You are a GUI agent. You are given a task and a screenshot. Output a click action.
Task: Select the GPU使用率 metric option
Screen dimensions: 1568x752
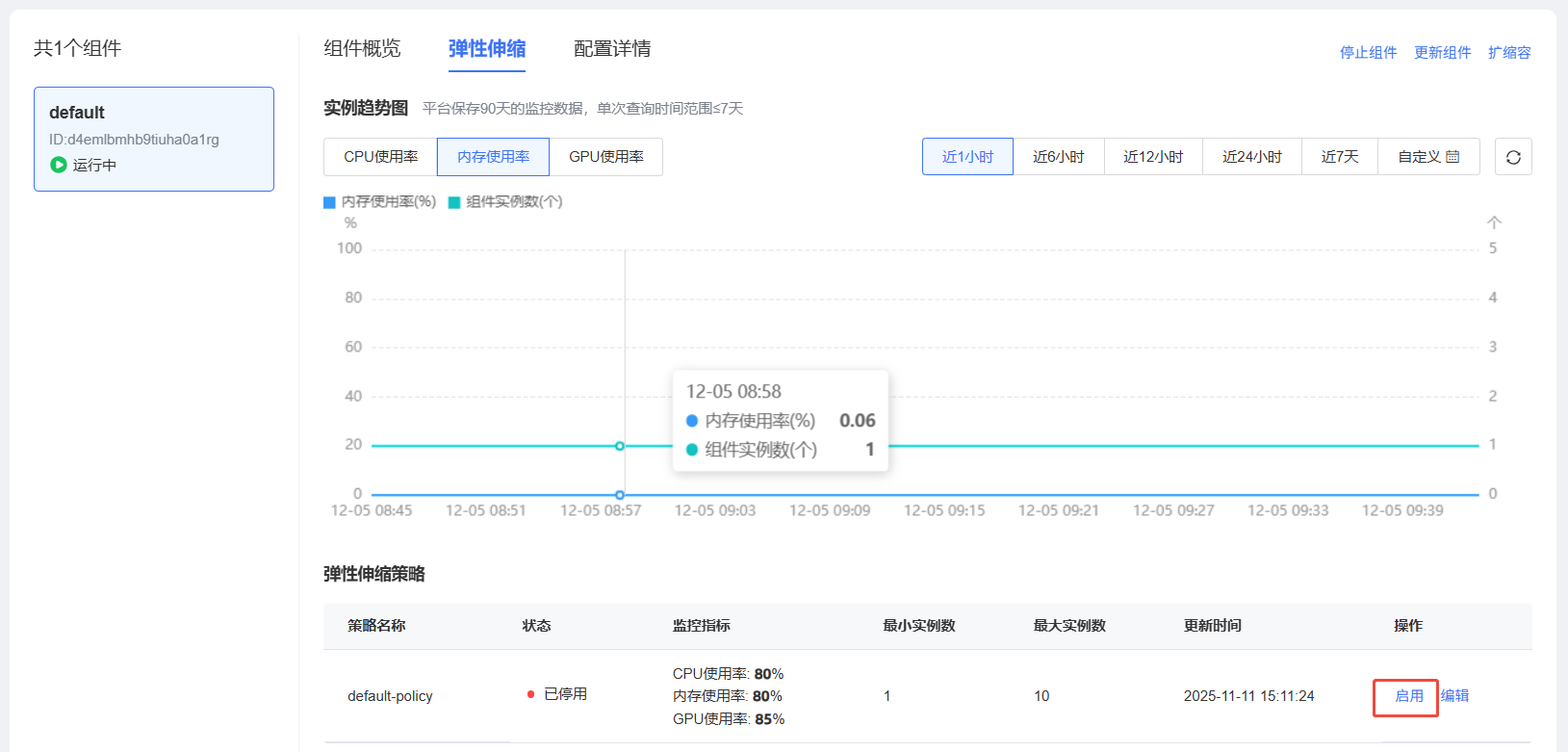tap(605, 157)
